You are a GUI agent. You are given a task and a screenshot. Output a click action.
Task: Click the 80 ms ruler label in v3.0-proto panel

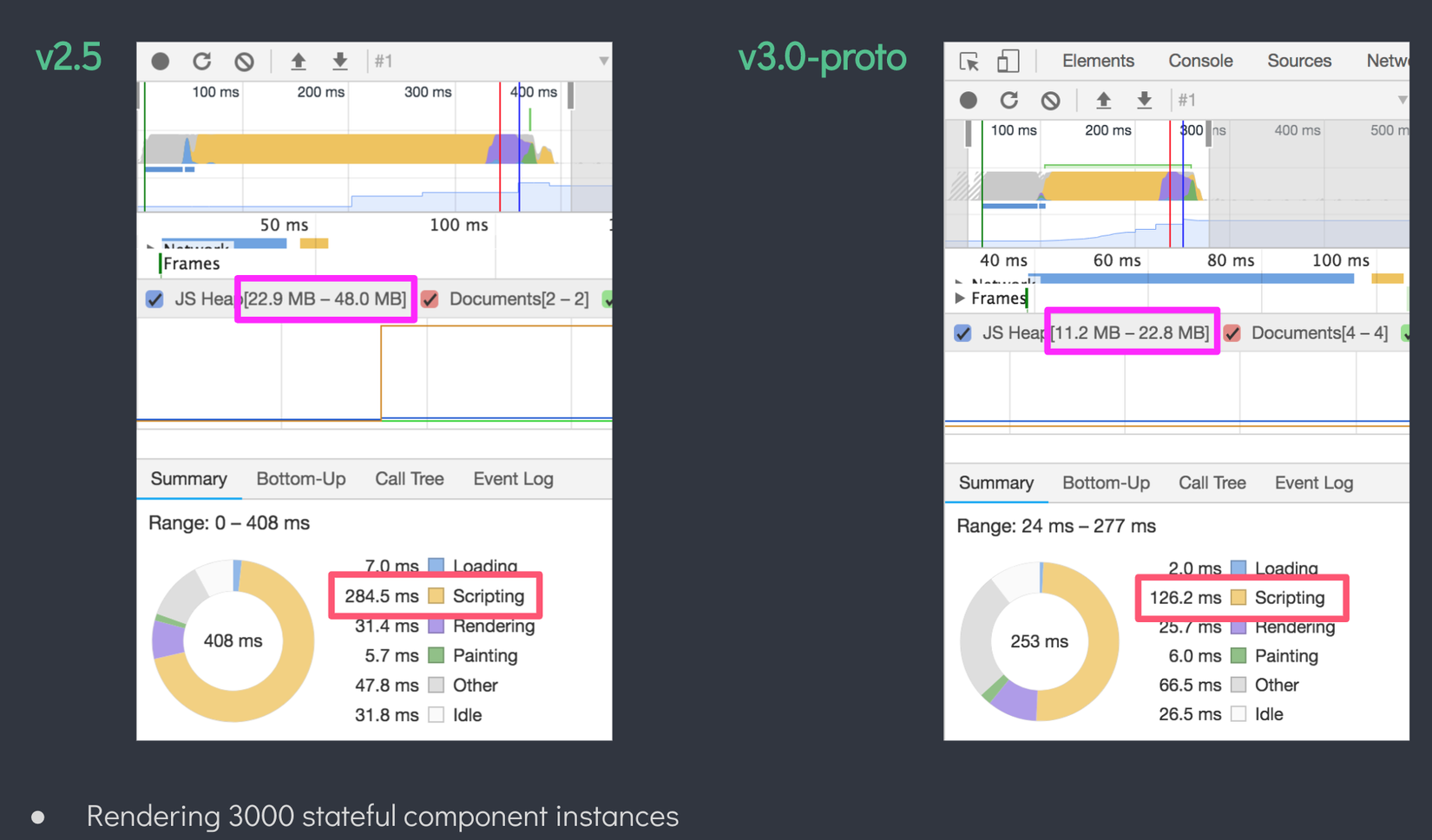click(1231, 260)
